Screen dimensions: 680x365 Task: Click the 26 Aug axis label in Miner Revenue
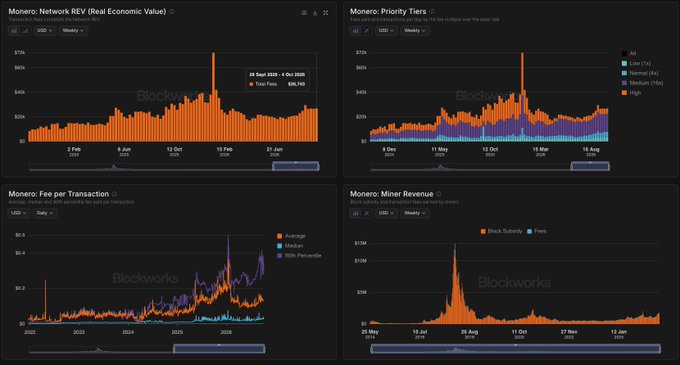click(469, 334)
